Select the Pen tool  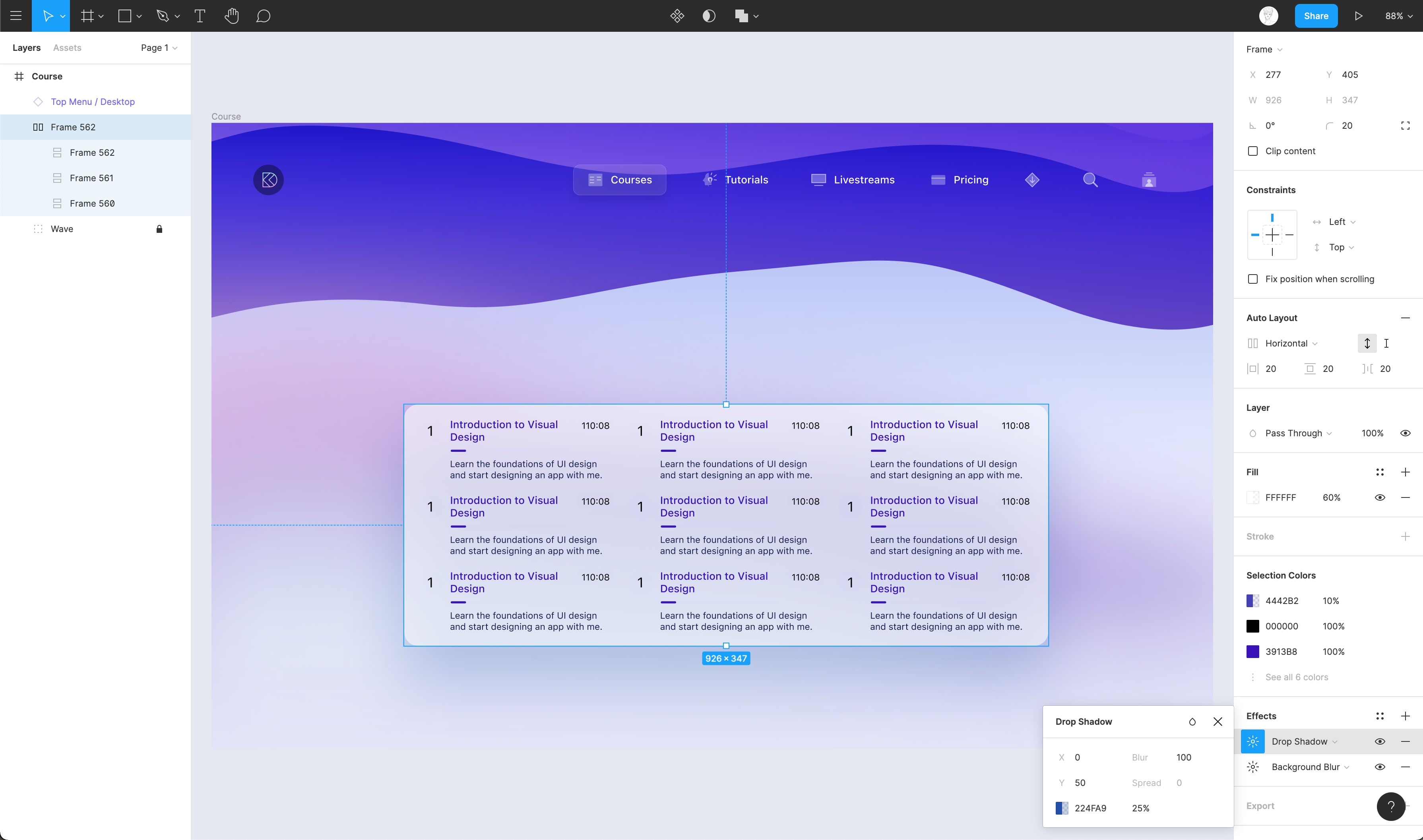[x=163, y=16]
